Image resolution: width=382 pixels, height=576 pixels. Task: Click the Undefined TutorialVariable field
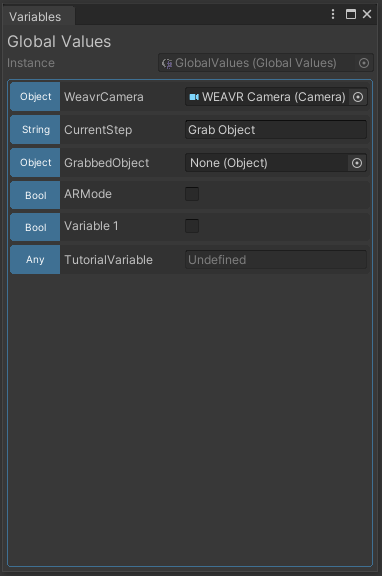[x=276, y=260]
